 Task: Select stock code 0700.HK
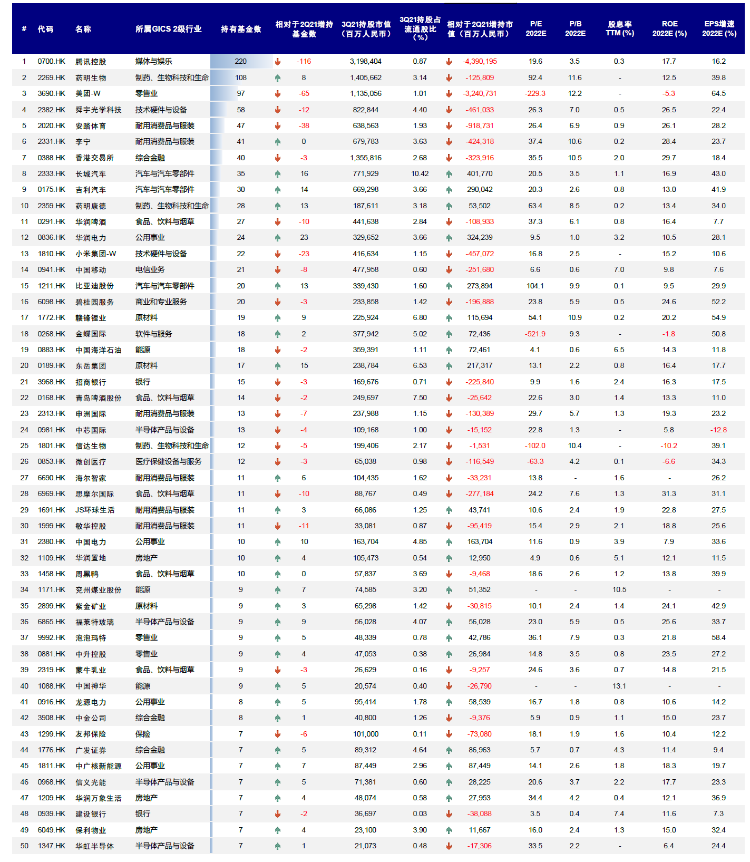pyautogui.click(x=51, y=62)
